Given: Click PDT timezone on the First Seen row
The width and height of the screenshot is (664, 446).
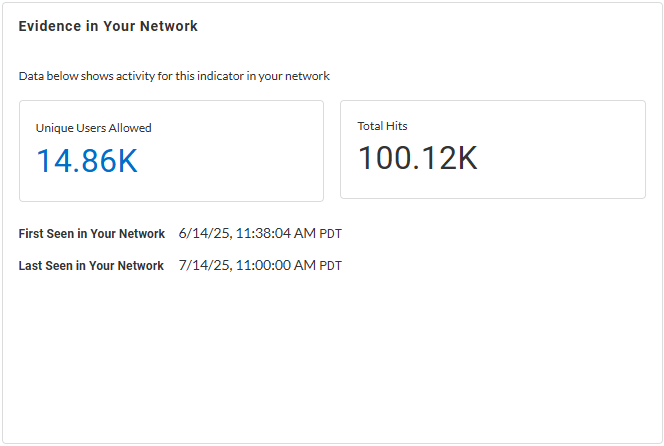Looking at the screenshot, I should 331,234.
